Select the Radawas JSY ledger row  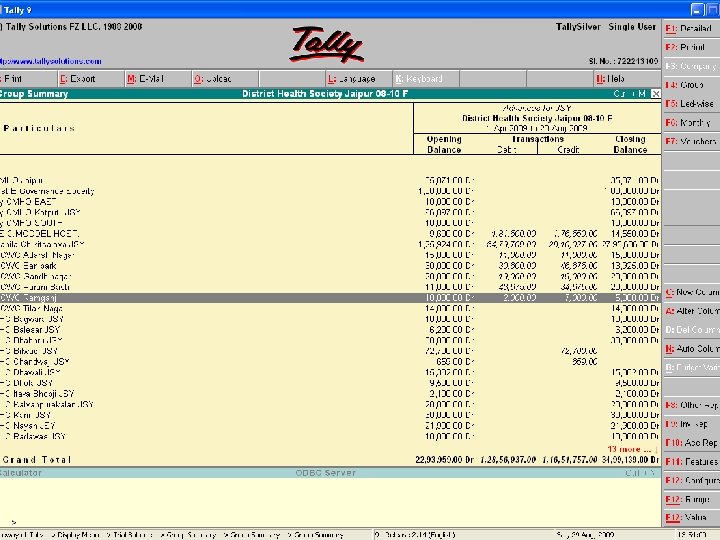pyautogui.click(x=330, y=437)
